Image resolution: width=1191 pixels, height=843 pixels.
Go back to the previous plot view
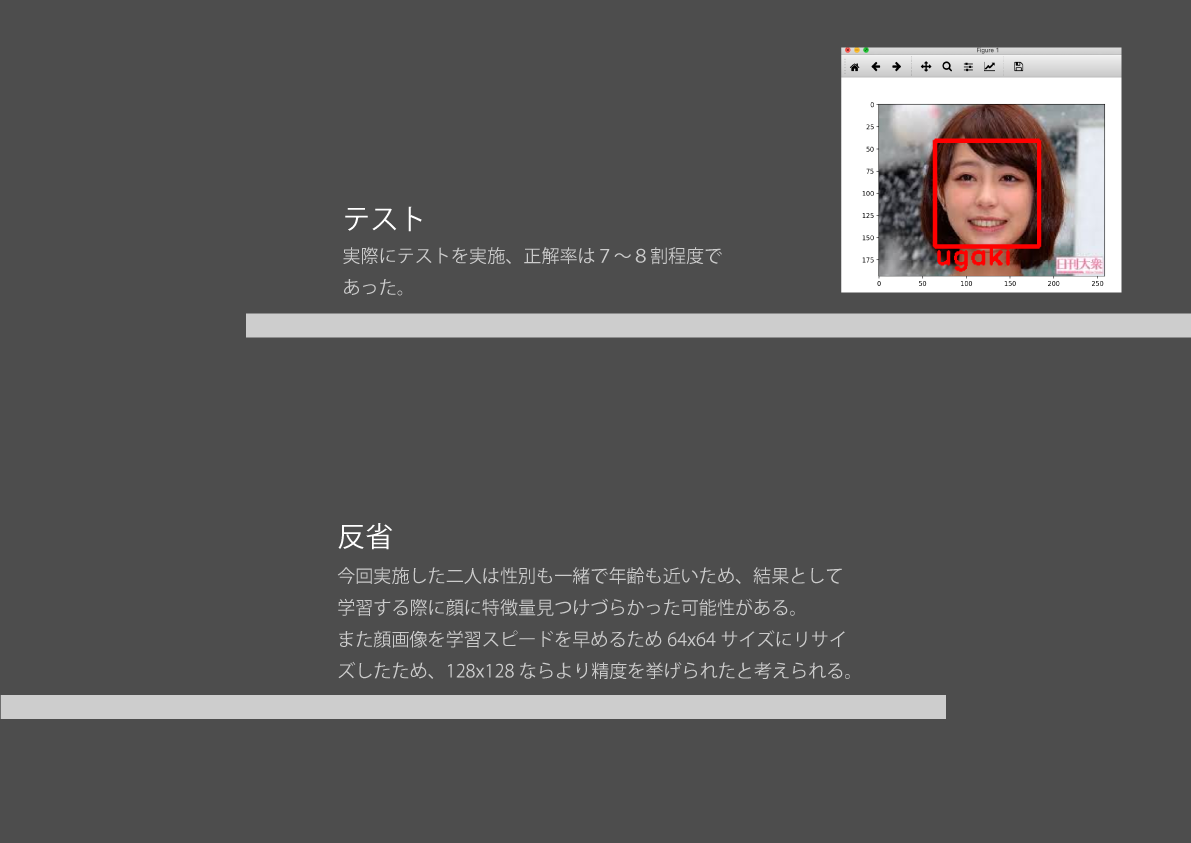click(875, 67)
